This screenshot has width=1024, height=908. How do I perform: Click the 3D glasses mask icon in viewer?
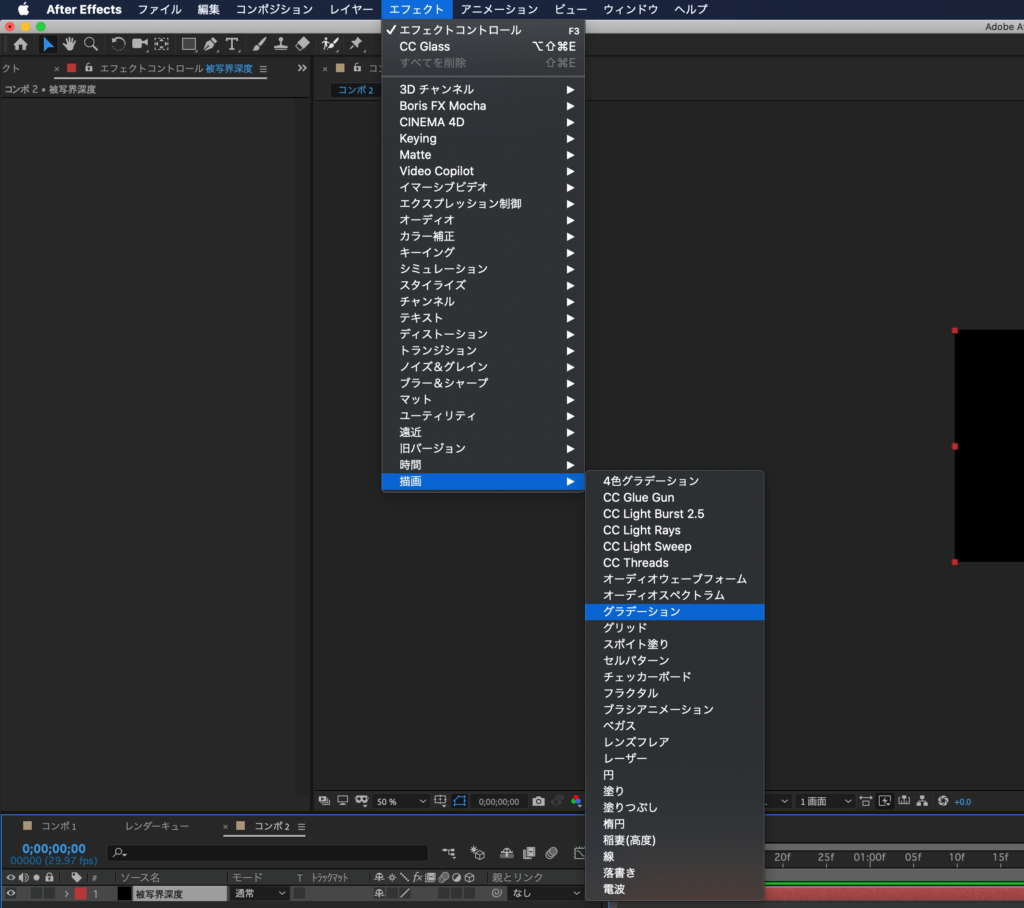point(362,801)
